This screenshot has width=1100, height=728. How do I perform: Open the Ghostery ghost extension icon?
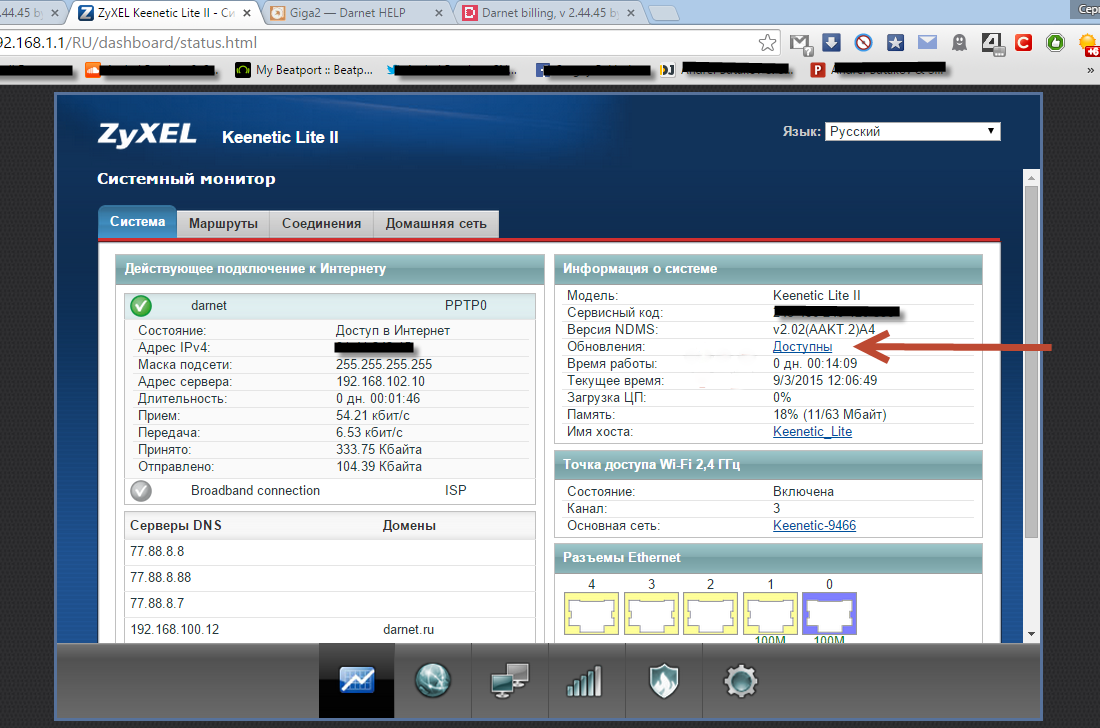[x=959, y=43]
